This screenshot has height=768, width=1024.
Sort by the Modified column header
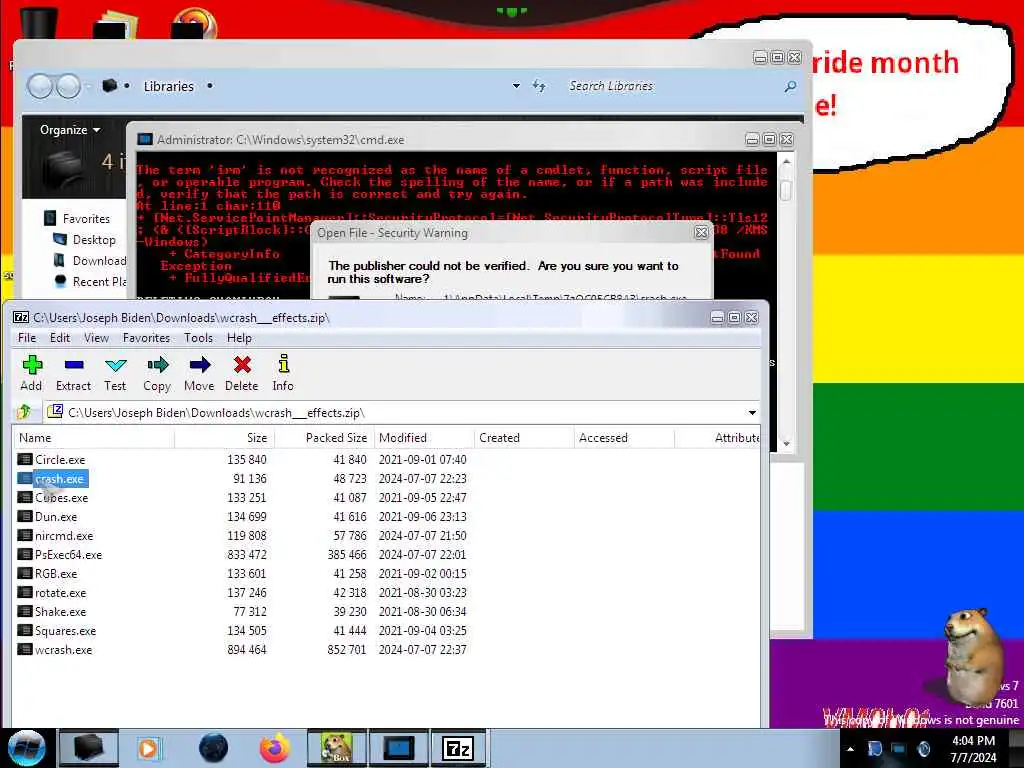424,438
